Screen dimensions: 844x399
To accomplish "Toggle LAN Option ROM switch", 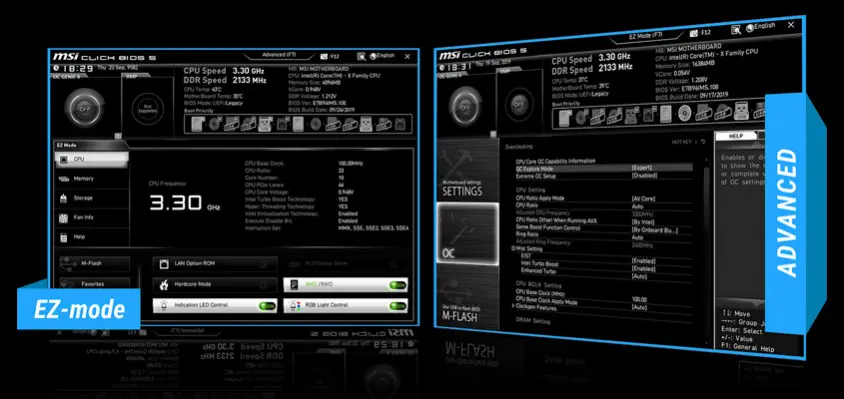I will click(x=264, y=264).
